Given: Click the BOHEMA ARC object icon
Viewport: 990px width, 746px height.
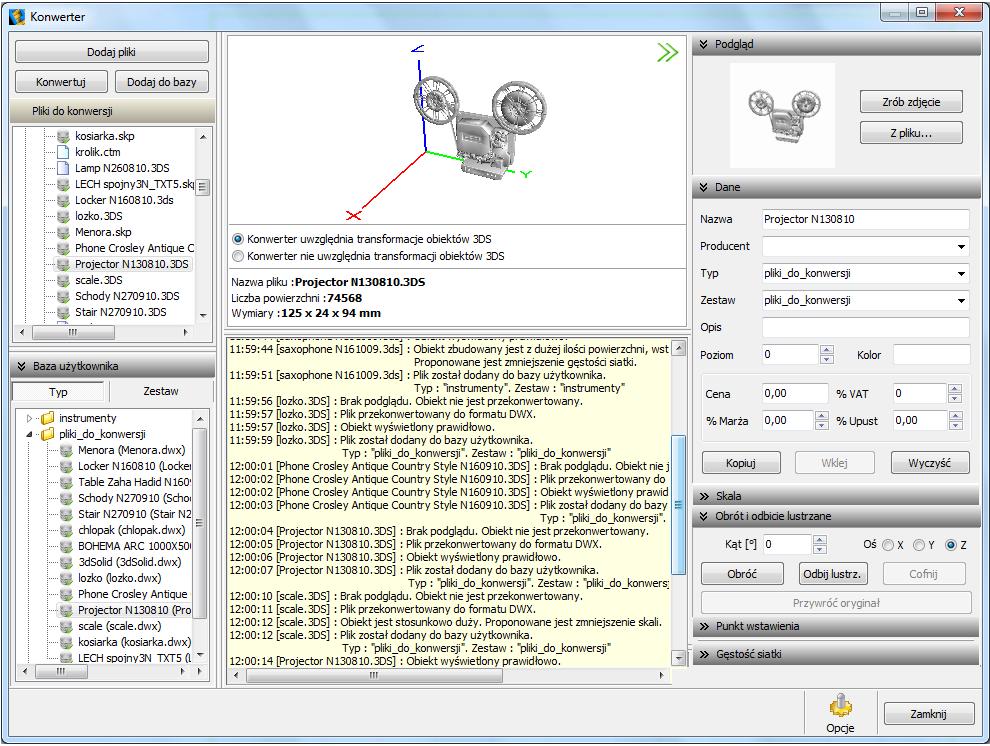Looking at the screenshot, I should (x=66, y=546).
